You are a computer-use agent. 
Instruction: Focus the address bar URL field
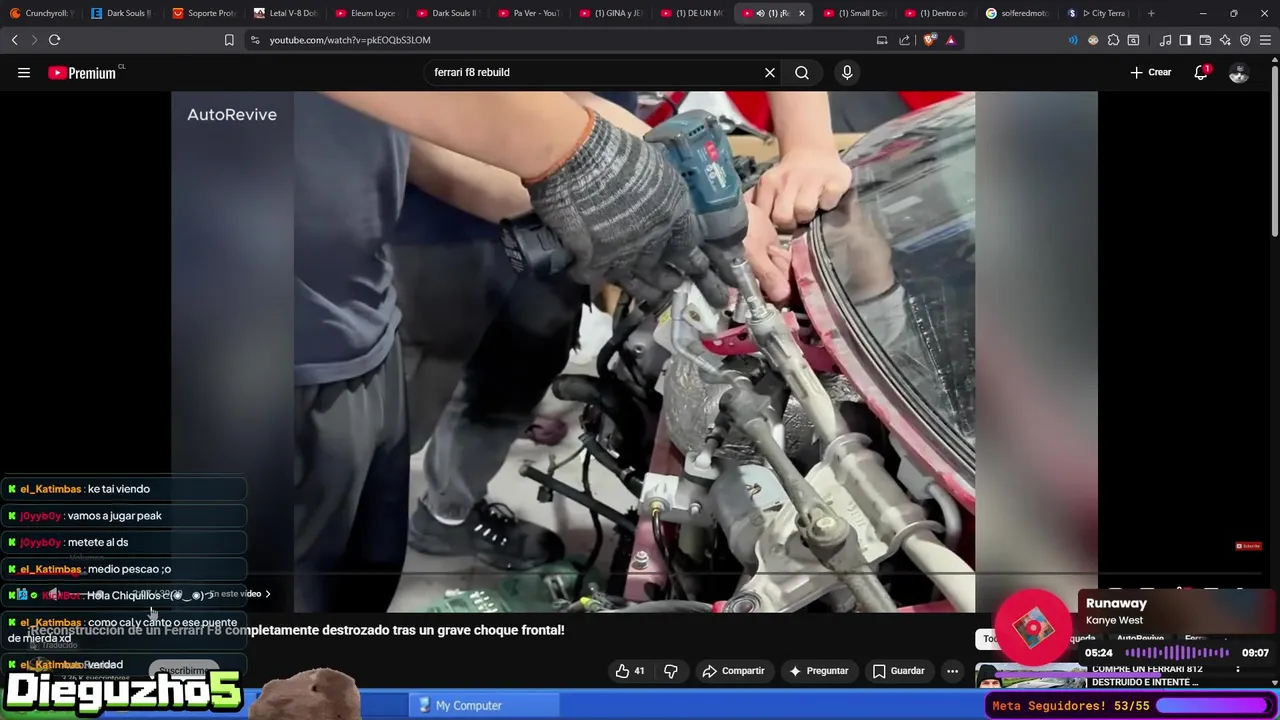tap(565, 40)
